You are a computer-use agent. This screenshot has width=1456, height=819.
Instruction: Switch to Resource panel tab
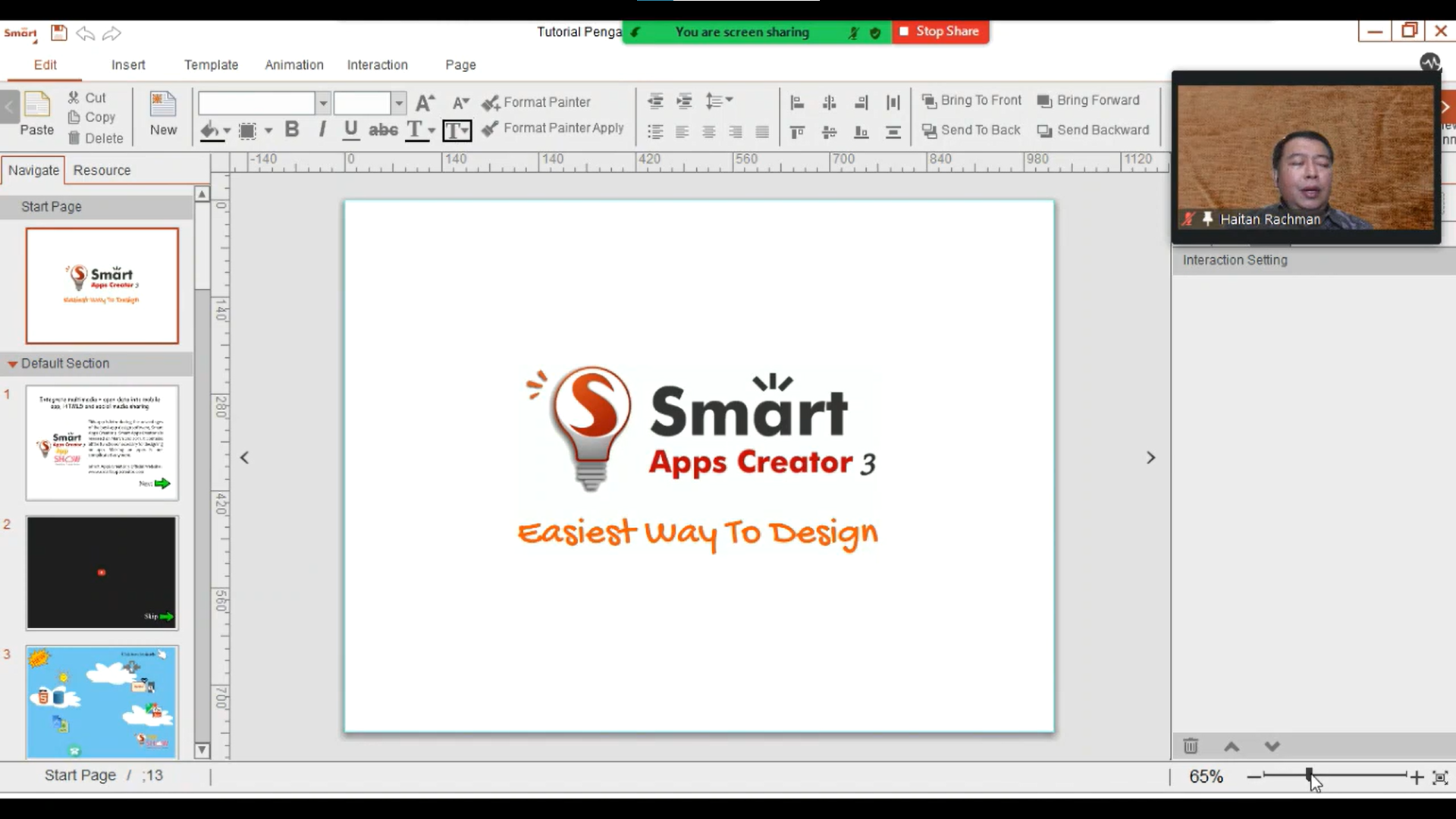coord(102,171)
